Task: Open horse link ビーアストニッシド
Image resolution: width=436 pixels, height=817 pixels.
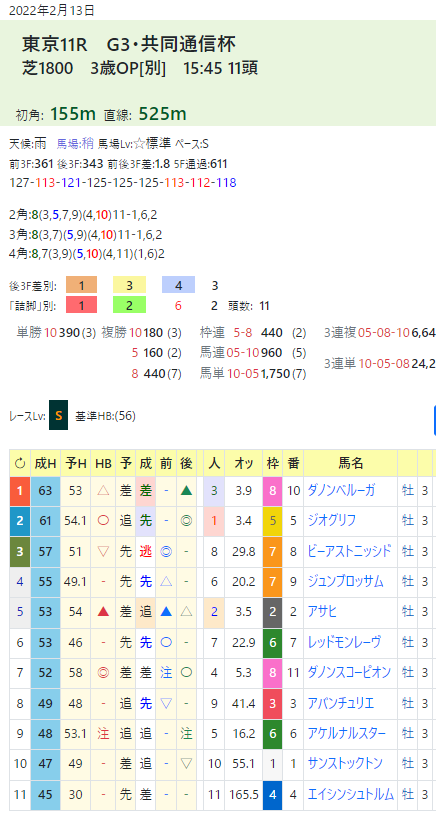Action: (x=350, y=551)
